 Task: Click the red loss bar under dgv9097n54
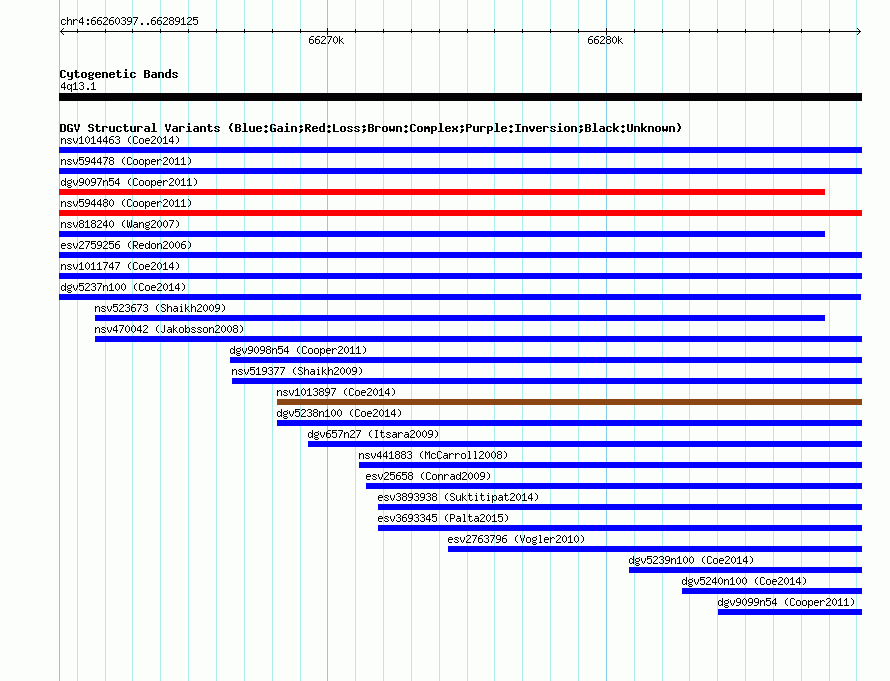pyautogui.click(x=442, y=192)
